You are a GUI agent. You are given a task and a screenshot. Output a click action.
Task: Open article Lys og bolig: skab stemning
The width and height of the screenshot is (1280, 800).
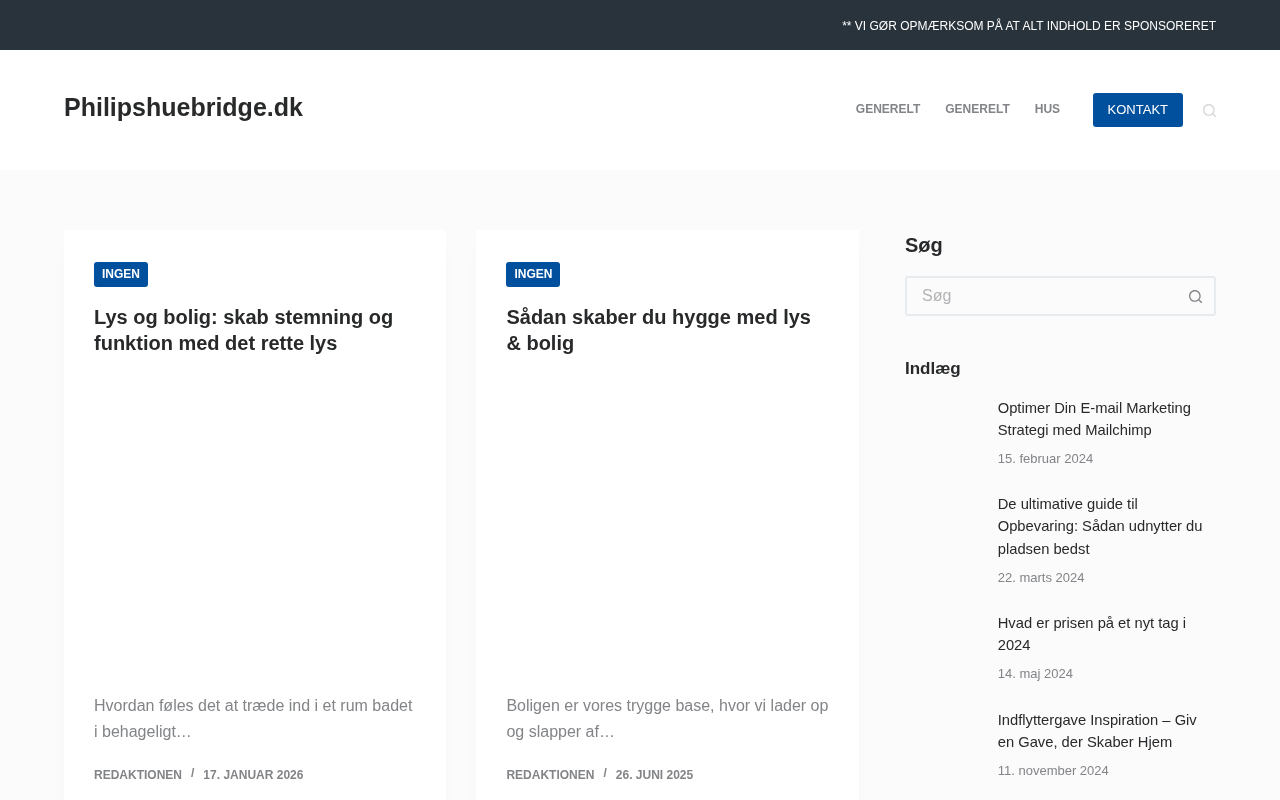pyautogui.click(x=243, y=330)
